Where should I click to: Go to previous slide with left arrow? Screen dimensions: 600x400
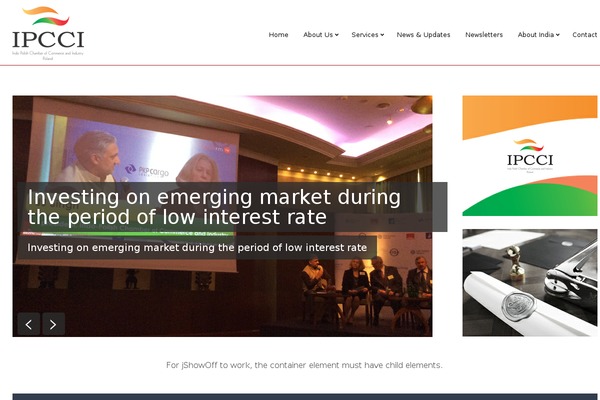point(29,324)
